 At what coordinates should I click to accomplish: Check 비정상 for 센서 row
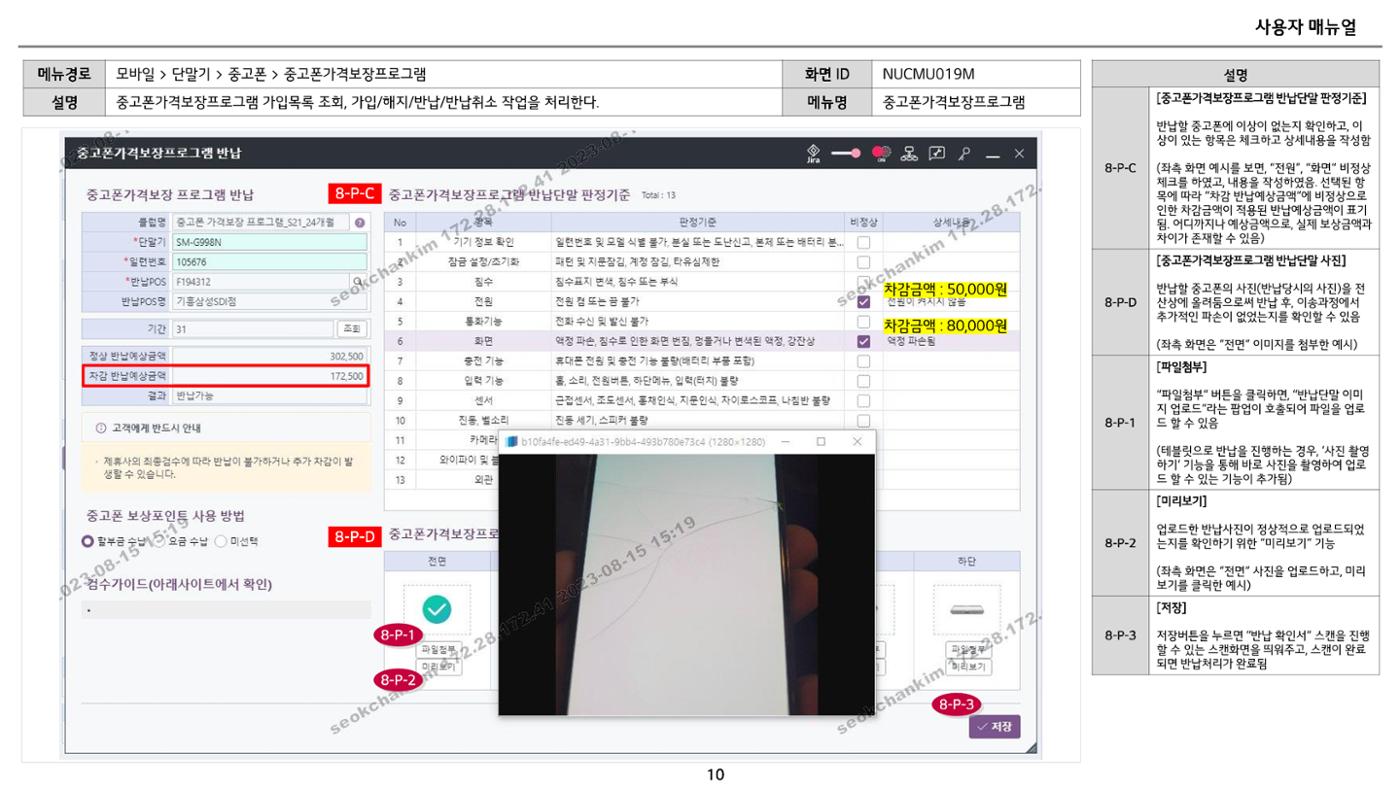(863, 401)
